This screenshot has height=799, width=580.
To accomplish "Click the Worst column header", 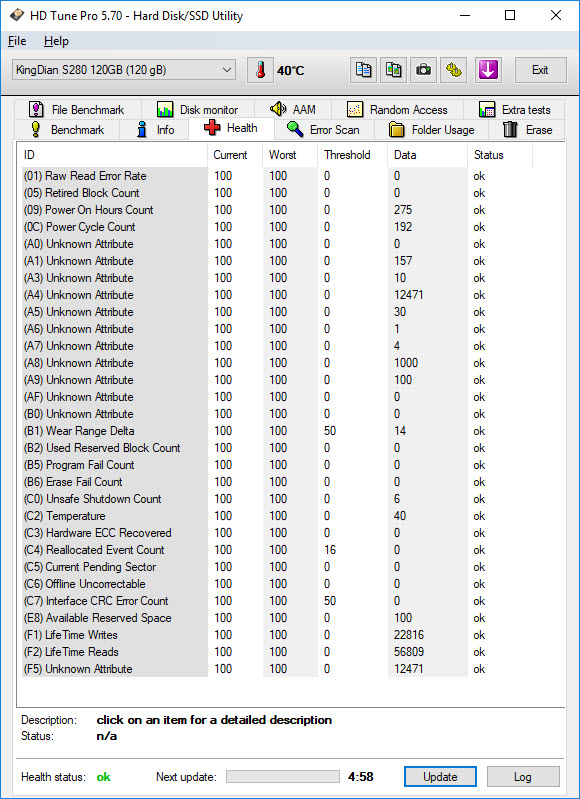I will [290, 155].
